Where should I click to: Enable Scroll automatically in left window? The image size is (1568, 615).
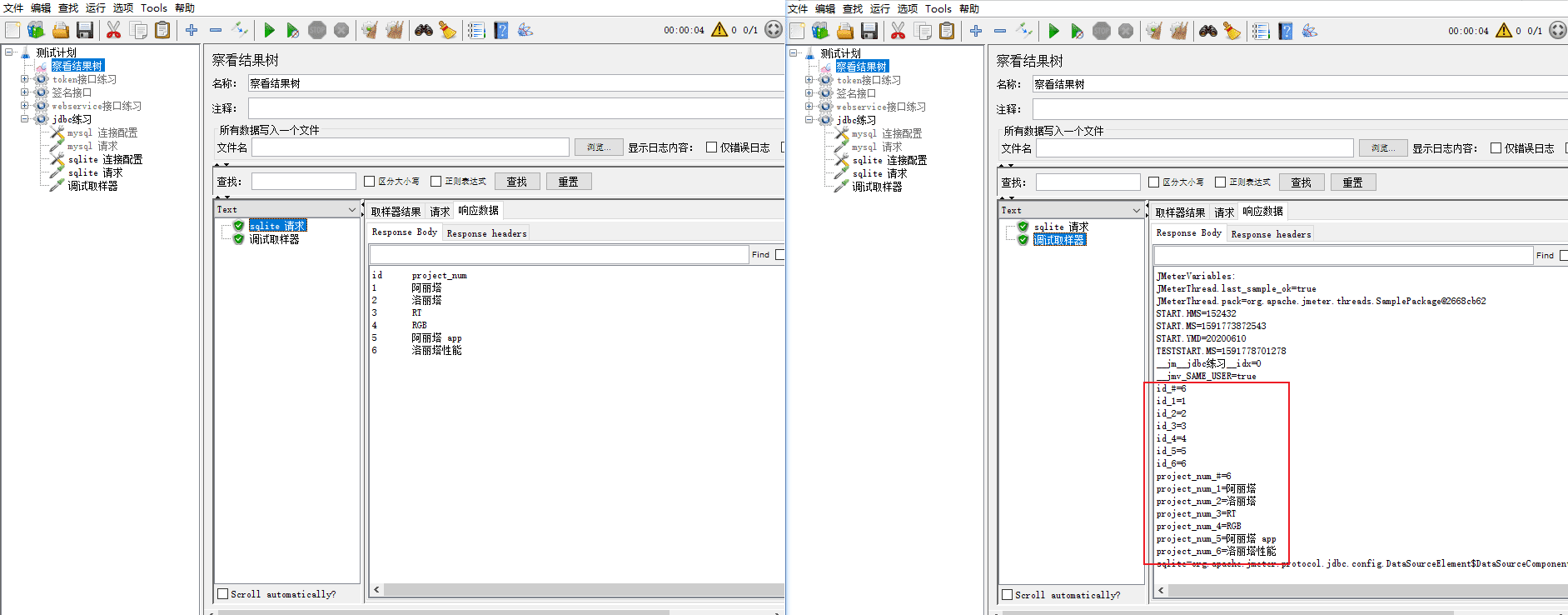(x=222, y=593)
